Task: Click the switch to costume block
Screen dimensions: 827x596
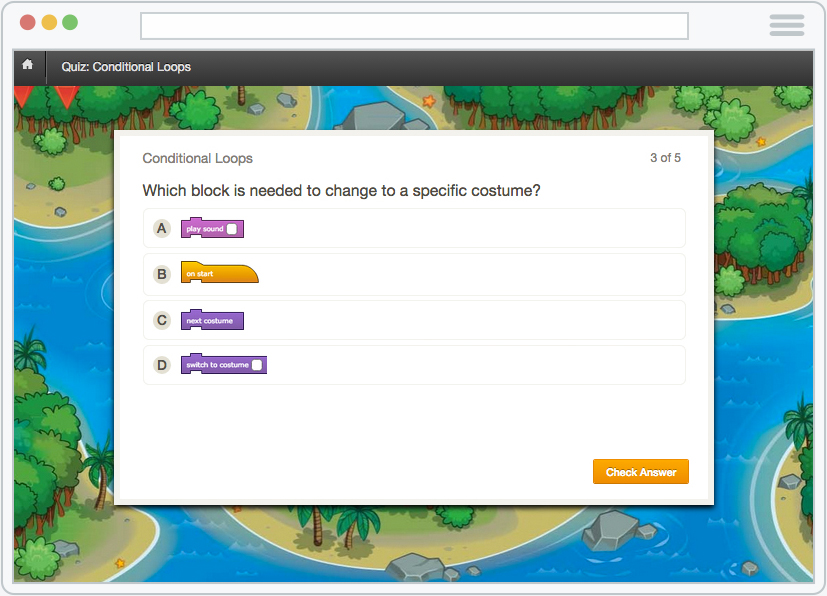Action: (218, 365)
